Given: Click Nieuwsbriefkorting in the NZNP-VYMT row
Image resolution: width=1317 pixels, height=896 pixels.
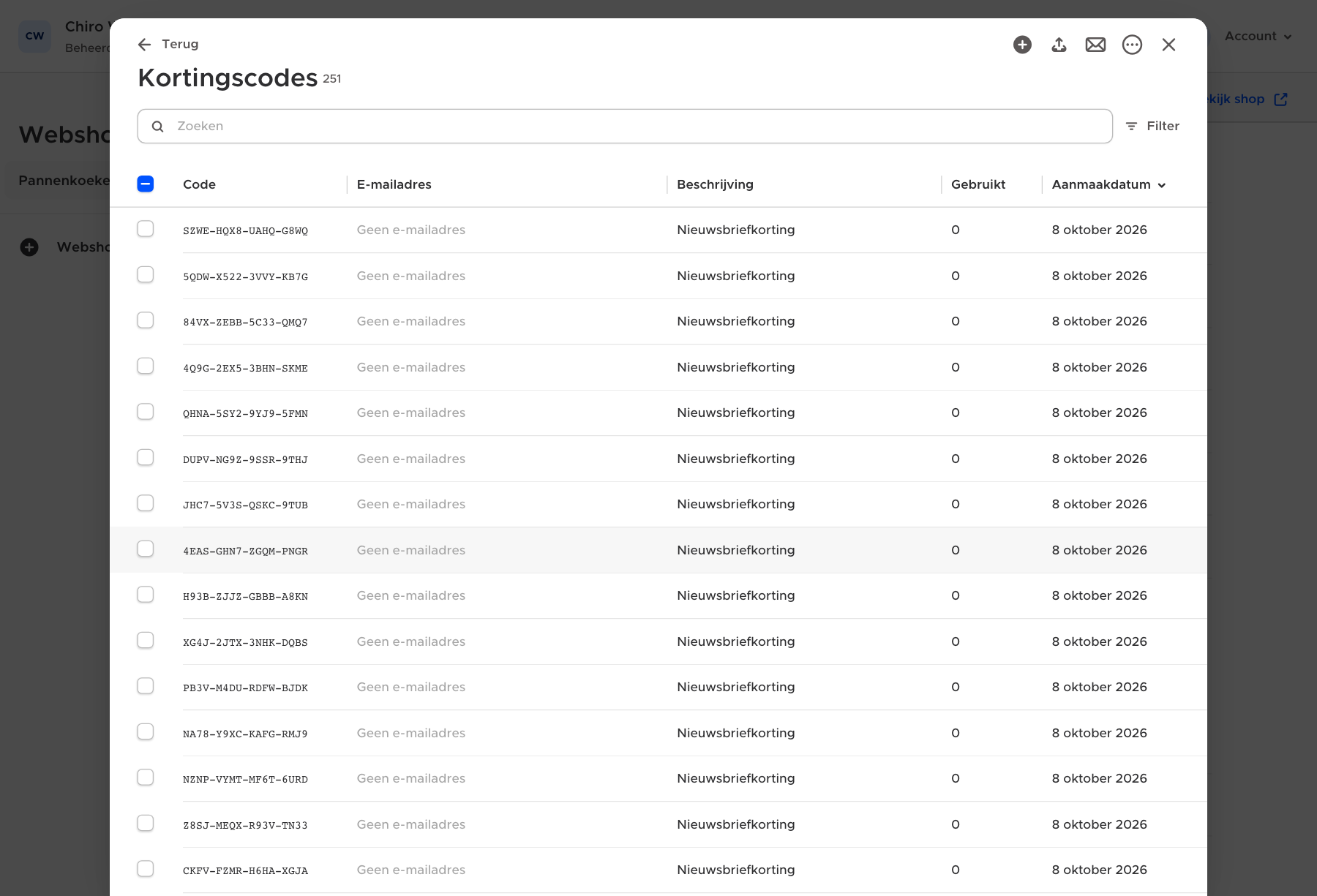Looking at the screenshot, I should tap(735, 778).
